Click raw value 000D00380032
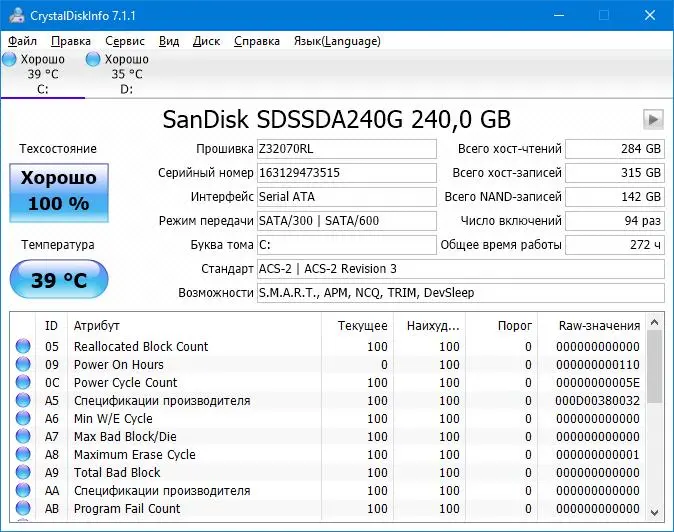The height and width of the screenshot is (532, 674). pos(597,401)
